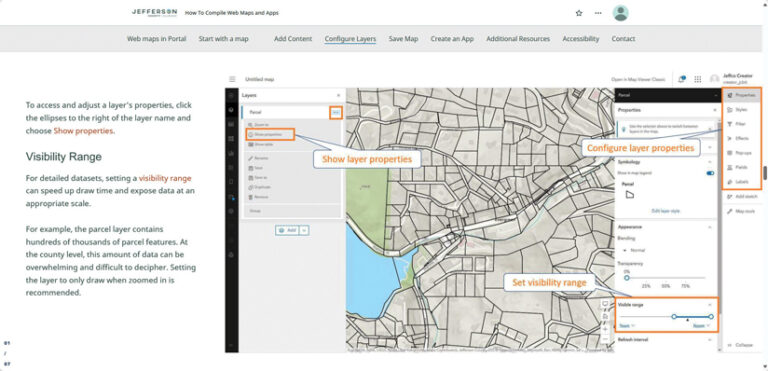
Task: Click the Jeffco Creator account avatar
Action: [x=715, y=79]
